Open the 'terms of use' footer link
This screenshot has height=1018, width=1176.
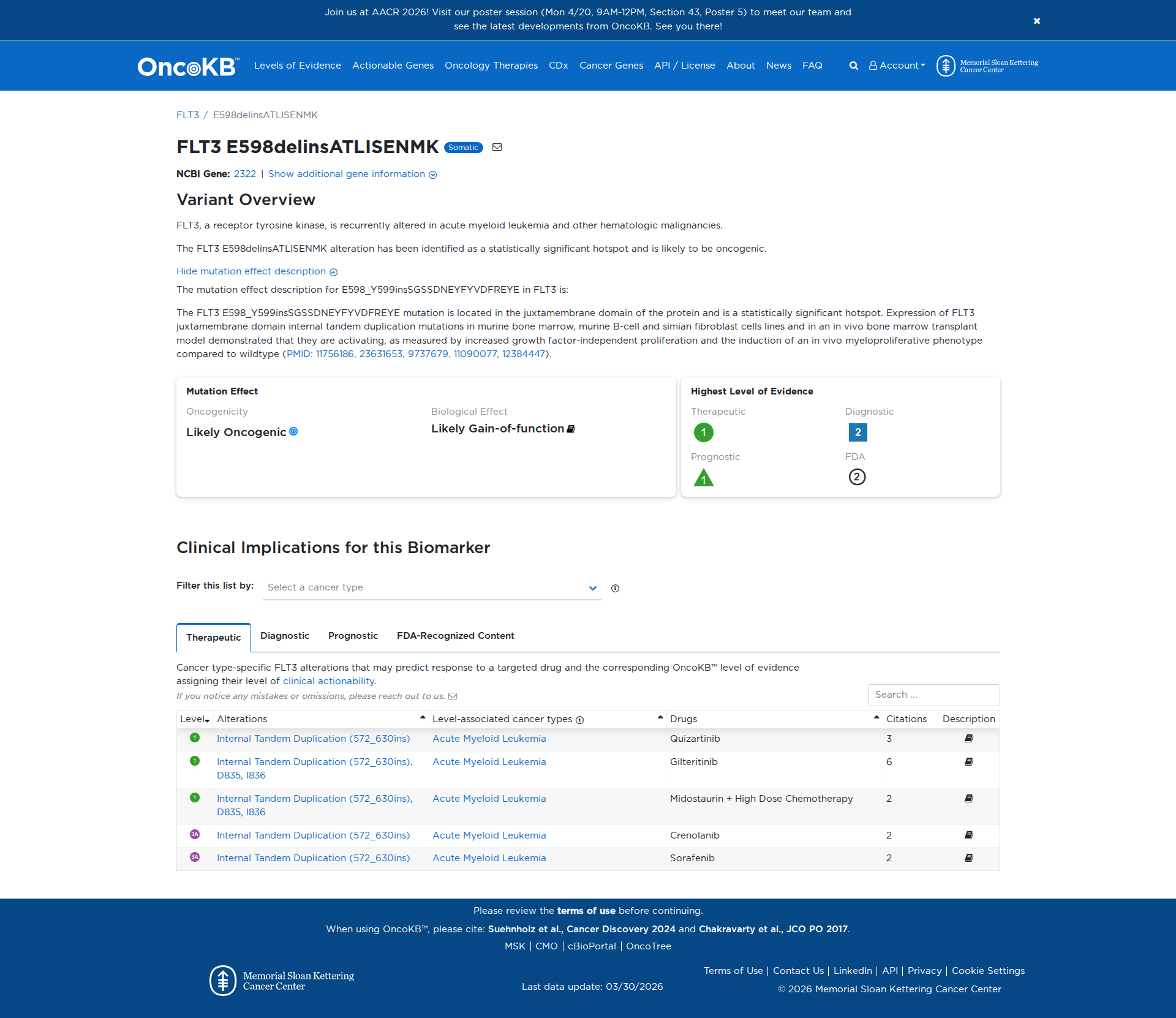[586, 911]
